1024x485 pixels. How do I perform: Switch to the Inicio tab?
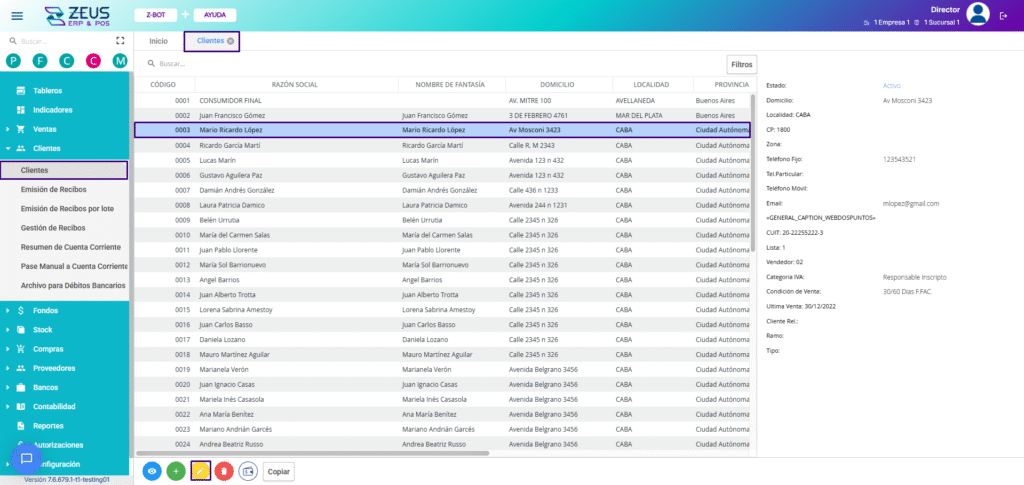[x=158, y=41]
